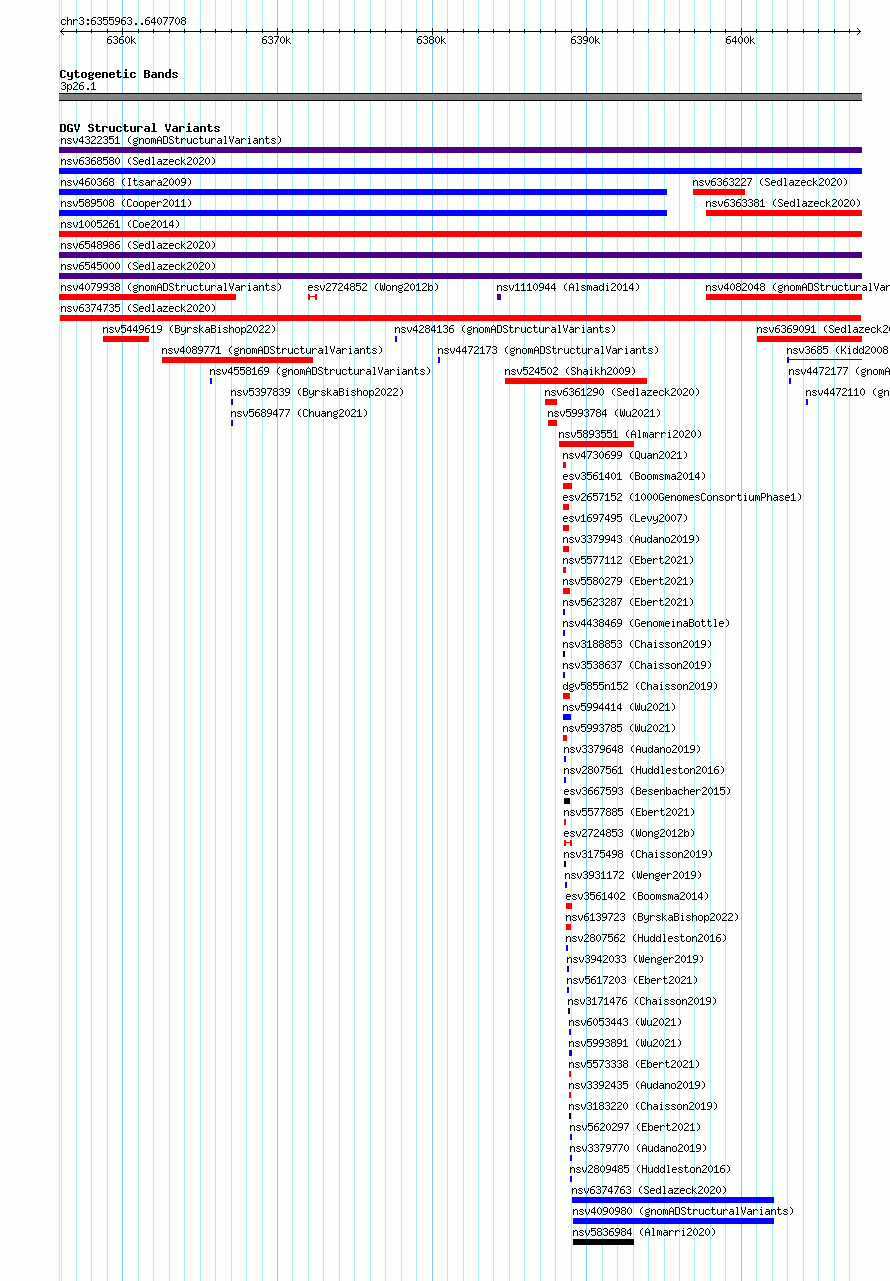Open variant nsv589508 (Cooper2011)
The width and height of the screenshot is (890, 1281).
(126, 203)
